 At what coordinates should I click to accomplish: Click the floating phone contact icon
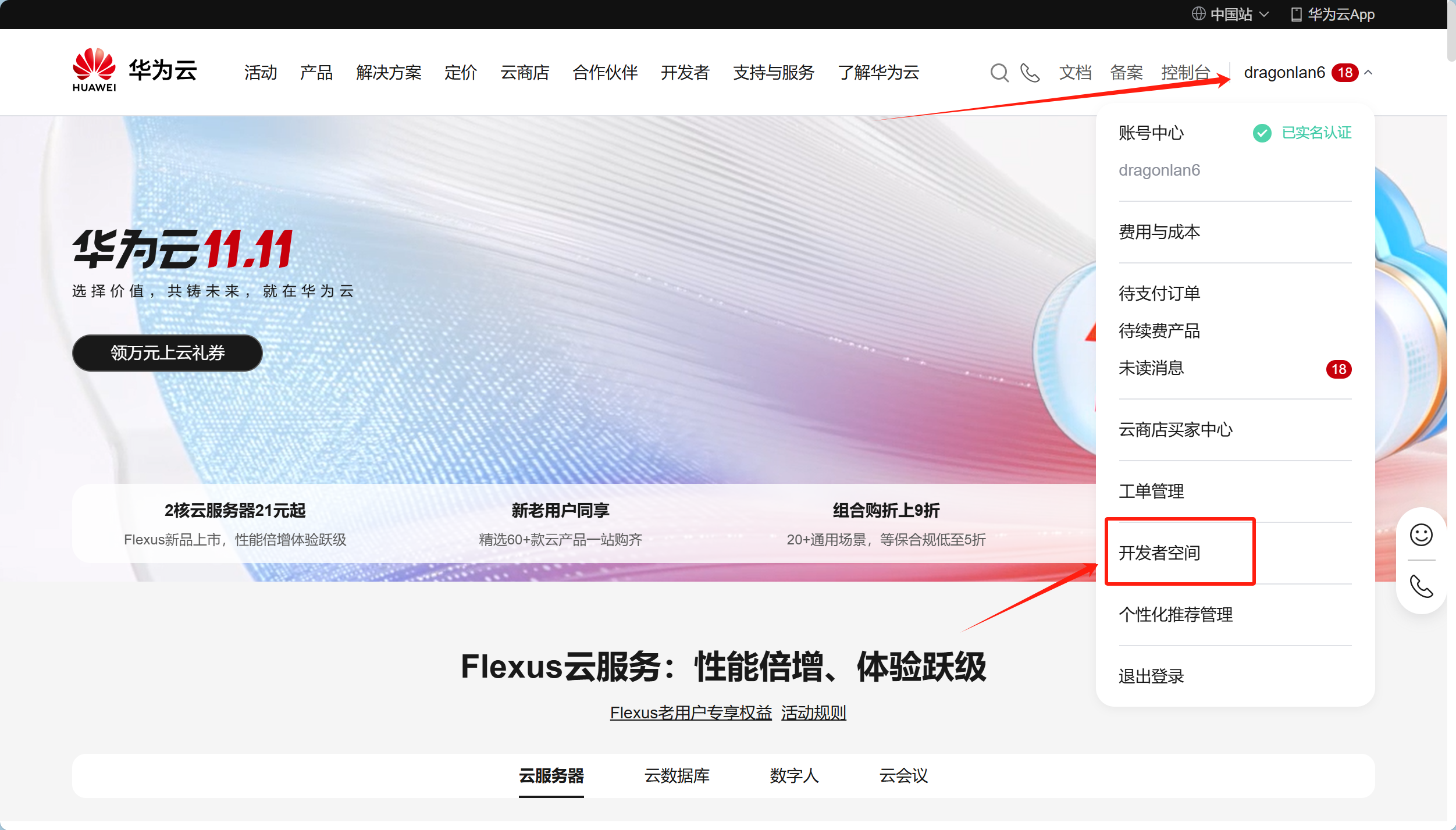click(x=1421, y=586)
